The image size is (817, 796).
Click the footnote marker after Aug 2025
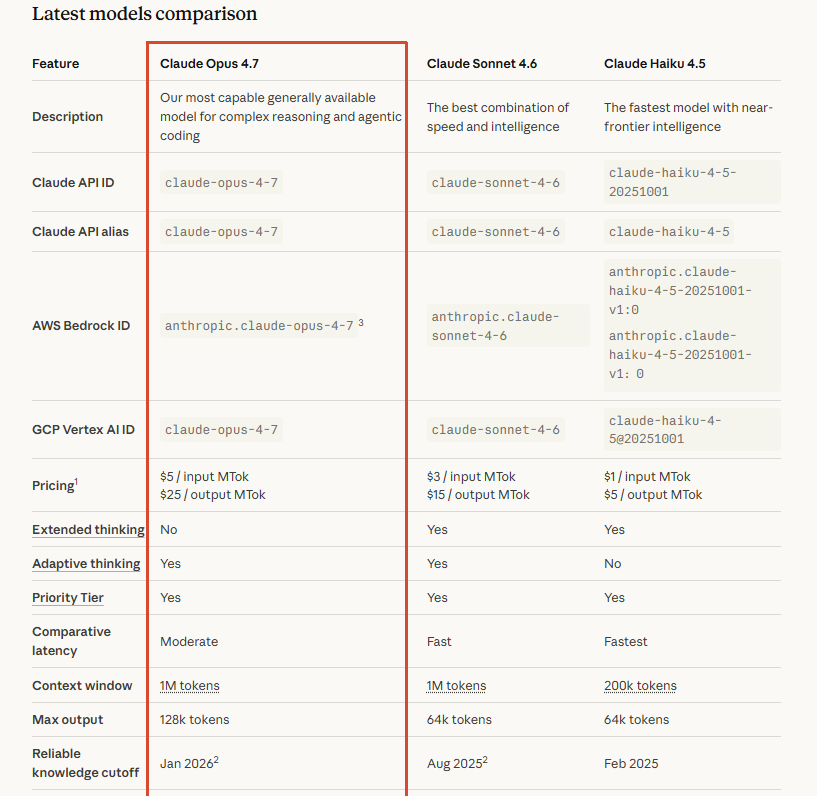point(484,760)
